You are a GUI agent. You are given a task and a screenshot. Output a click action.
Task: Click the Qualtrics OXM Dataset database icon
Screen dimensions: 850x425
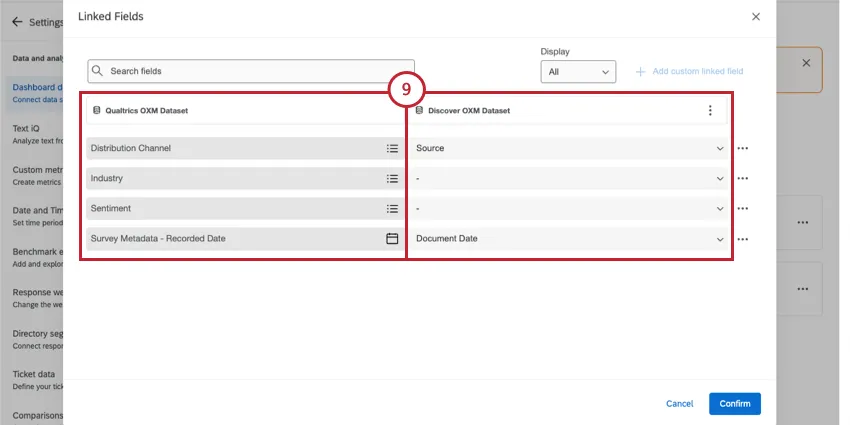pos(96,111)
